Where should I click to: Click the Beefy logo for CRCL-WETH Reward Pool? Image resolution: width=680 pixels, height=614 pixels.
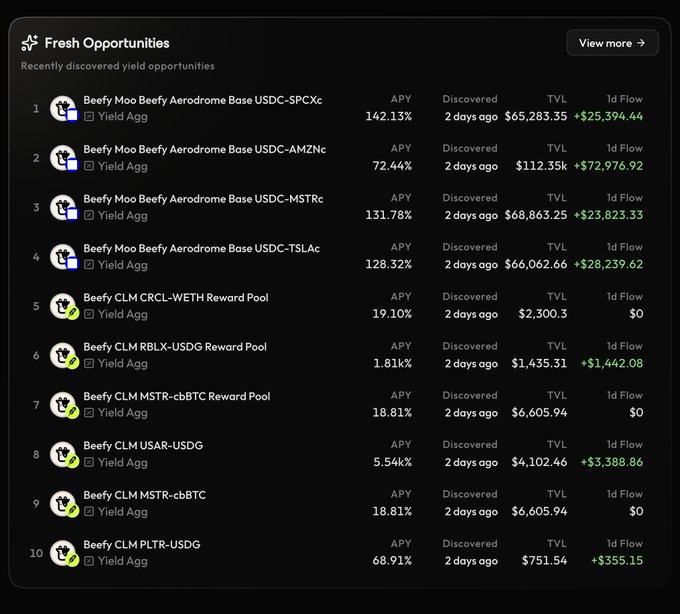coord(63,306)
